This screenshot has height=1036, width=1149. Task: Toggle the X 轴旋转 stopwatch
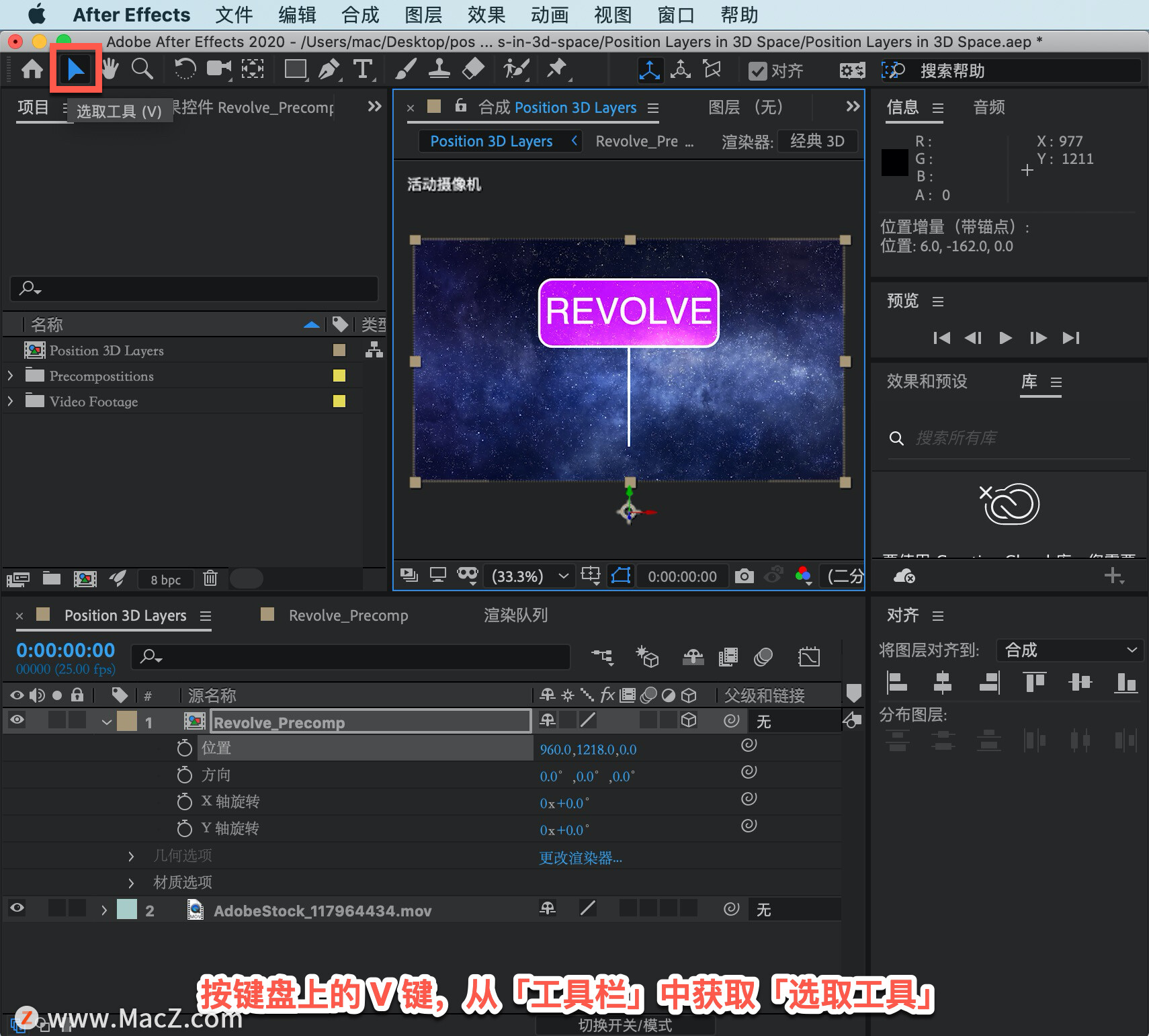pyautogui.click(x=184, y=802)
